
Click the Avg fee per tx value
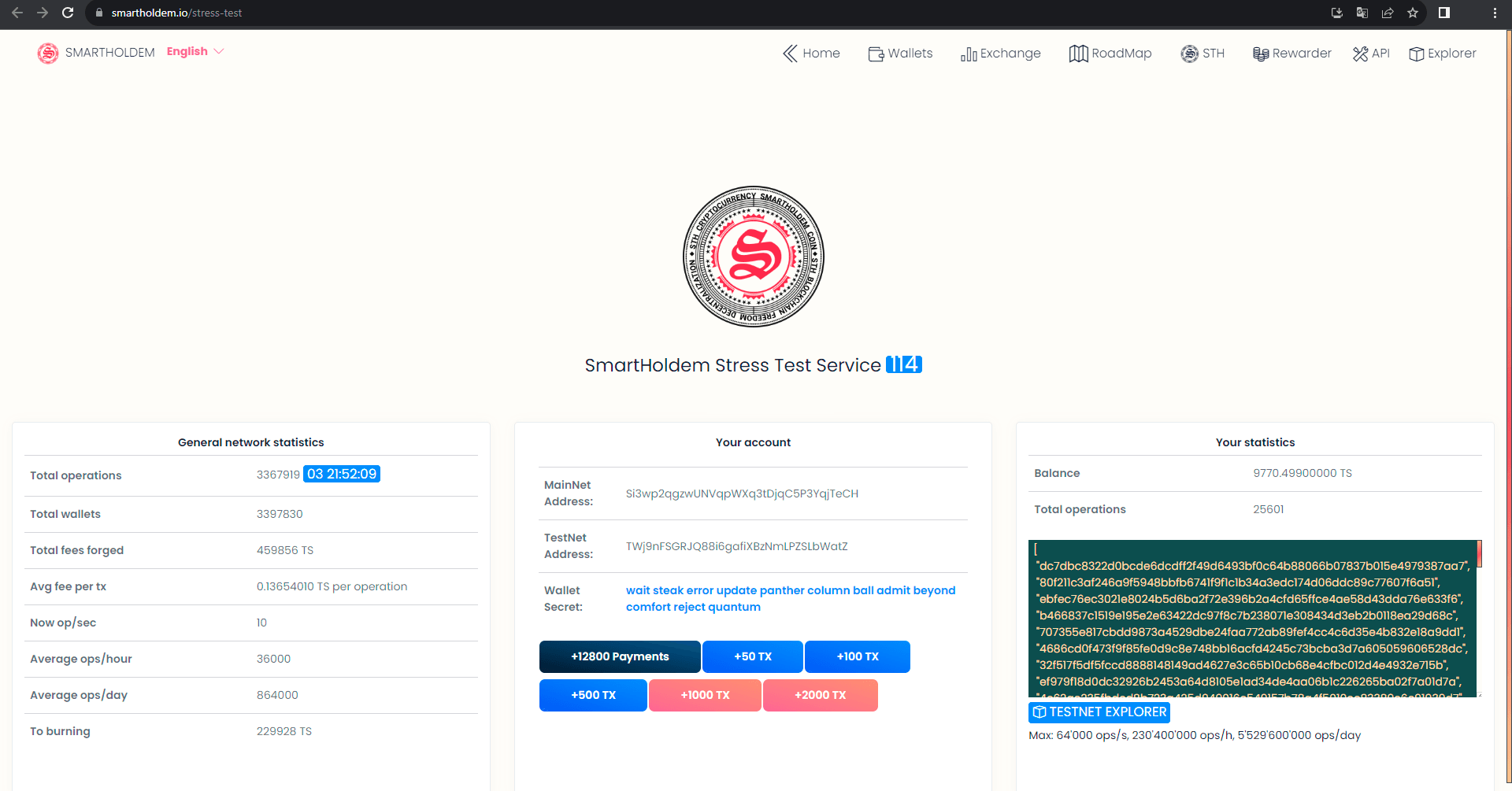332,586
